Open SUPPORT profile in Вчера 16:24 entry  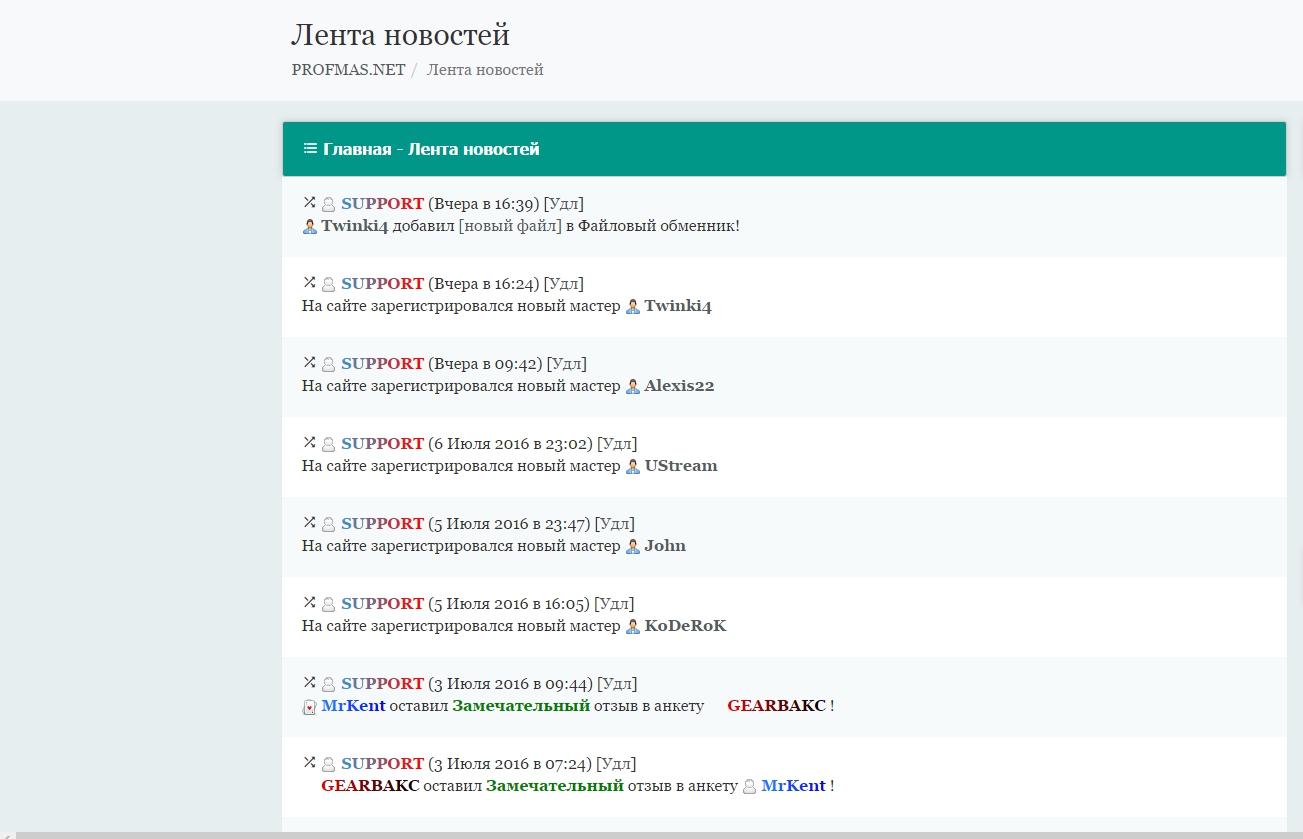click(x=382, y=284)
